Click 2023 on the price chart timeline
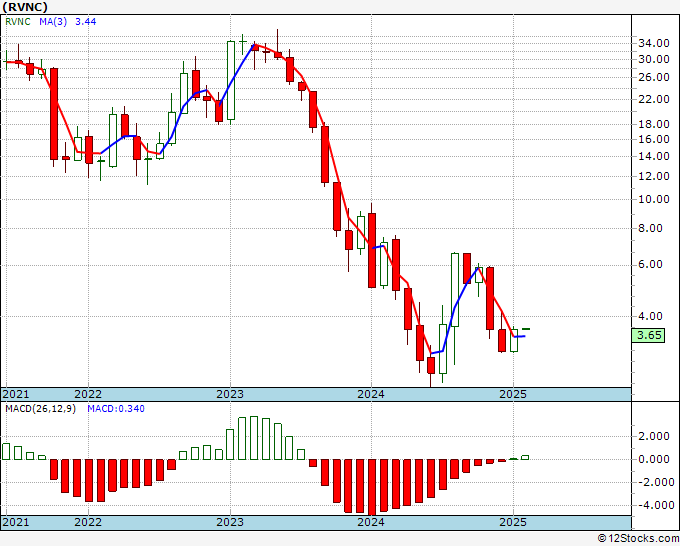The width and height of the screenshot is (680, 546). [x=230, y=394]
